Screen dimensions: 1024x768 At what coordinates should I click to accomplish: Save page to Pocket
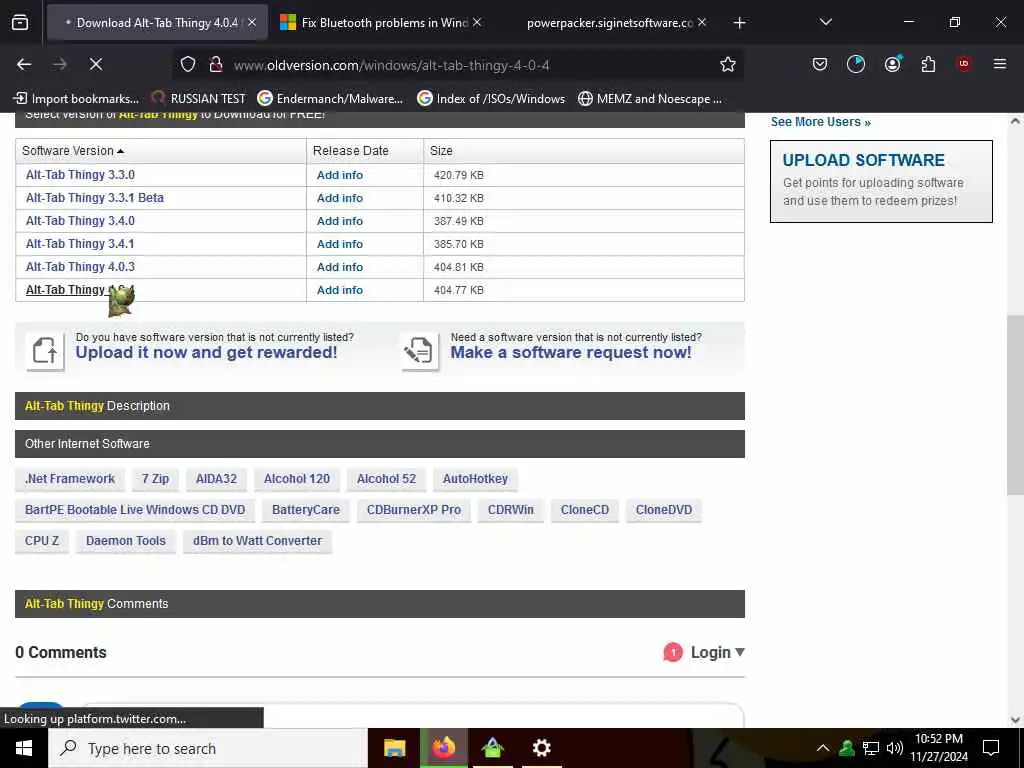click(x=820, y=64)
